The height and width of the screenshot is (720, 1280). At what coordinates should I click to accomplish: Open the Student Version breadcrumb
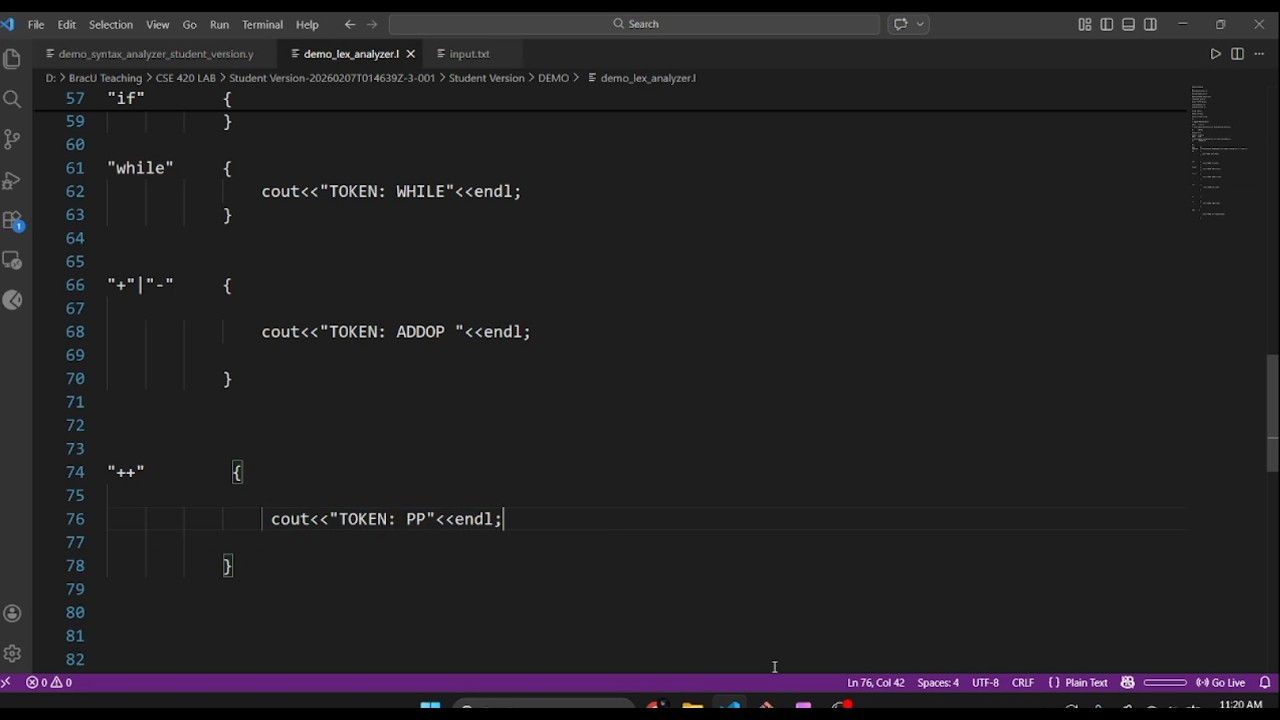point(486,78)
